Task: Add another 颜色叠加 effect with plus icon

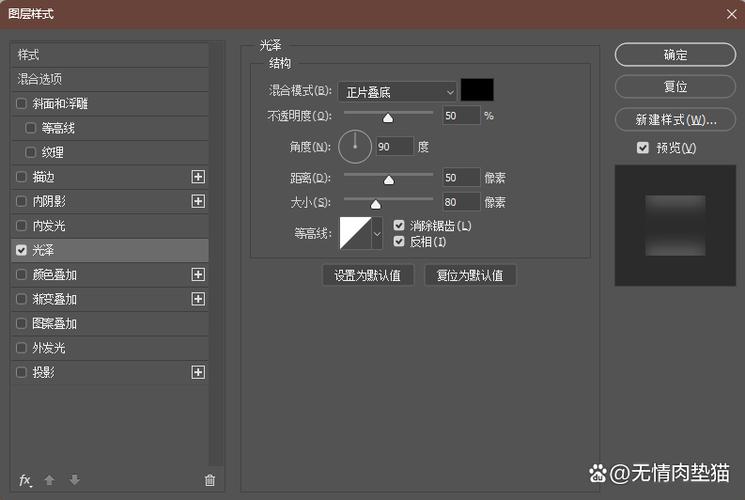Action: coord(198,274)
